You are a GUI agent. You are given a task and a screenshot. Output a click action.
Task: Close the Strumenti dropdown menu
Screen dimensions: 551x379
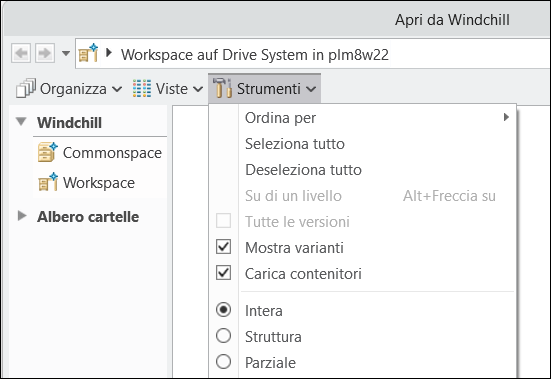(x=264, y=89)
